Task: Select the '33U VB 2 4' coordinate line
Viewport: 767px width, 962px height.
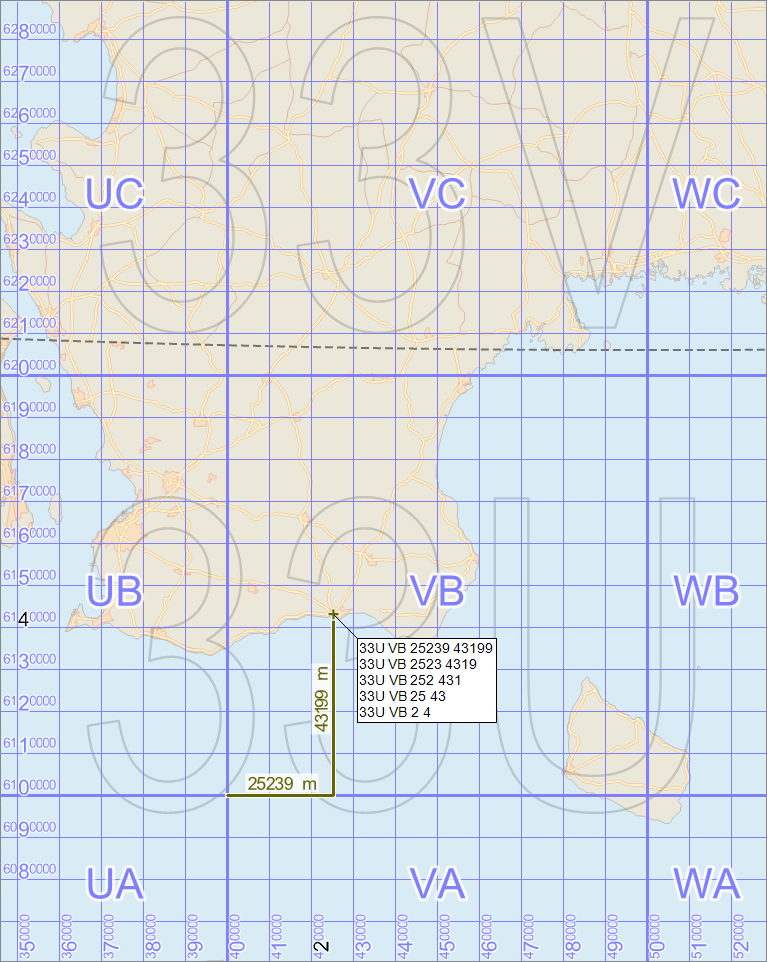Action: tap(395, 712)
